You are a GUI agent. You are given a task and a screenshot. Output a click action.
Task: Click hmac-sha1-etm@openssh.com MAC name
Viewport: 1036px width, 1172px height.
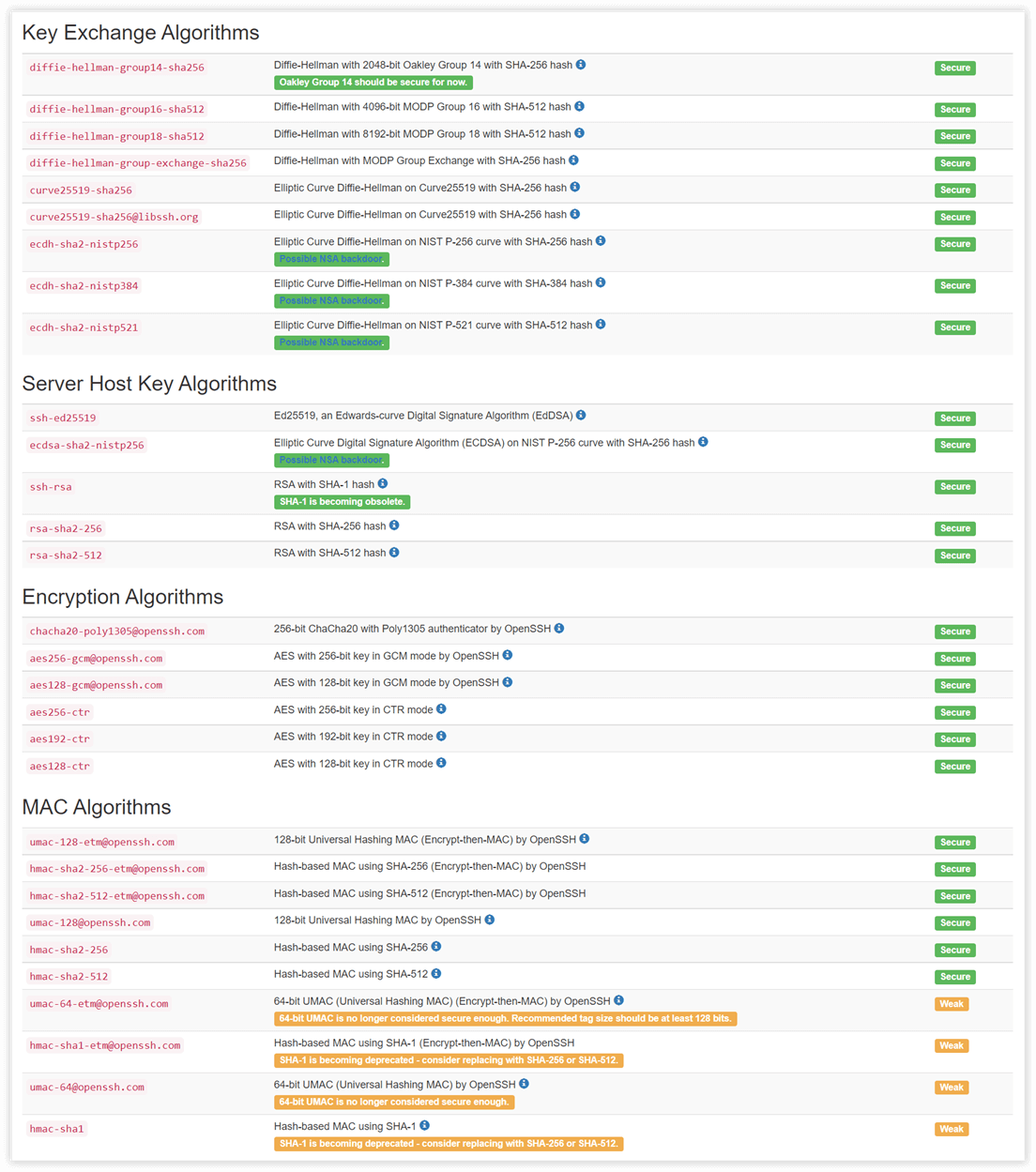(x=104, y=1045)
